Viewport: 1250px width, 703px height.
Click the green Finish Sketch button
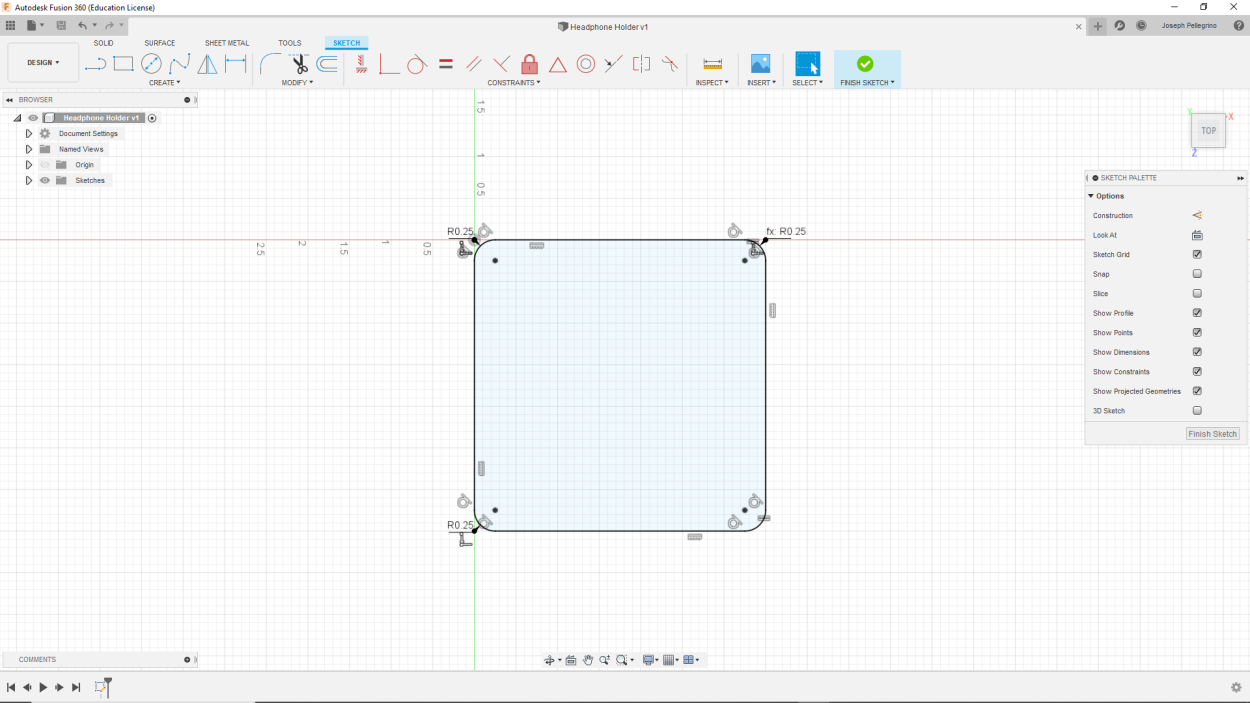click(866, 63)
